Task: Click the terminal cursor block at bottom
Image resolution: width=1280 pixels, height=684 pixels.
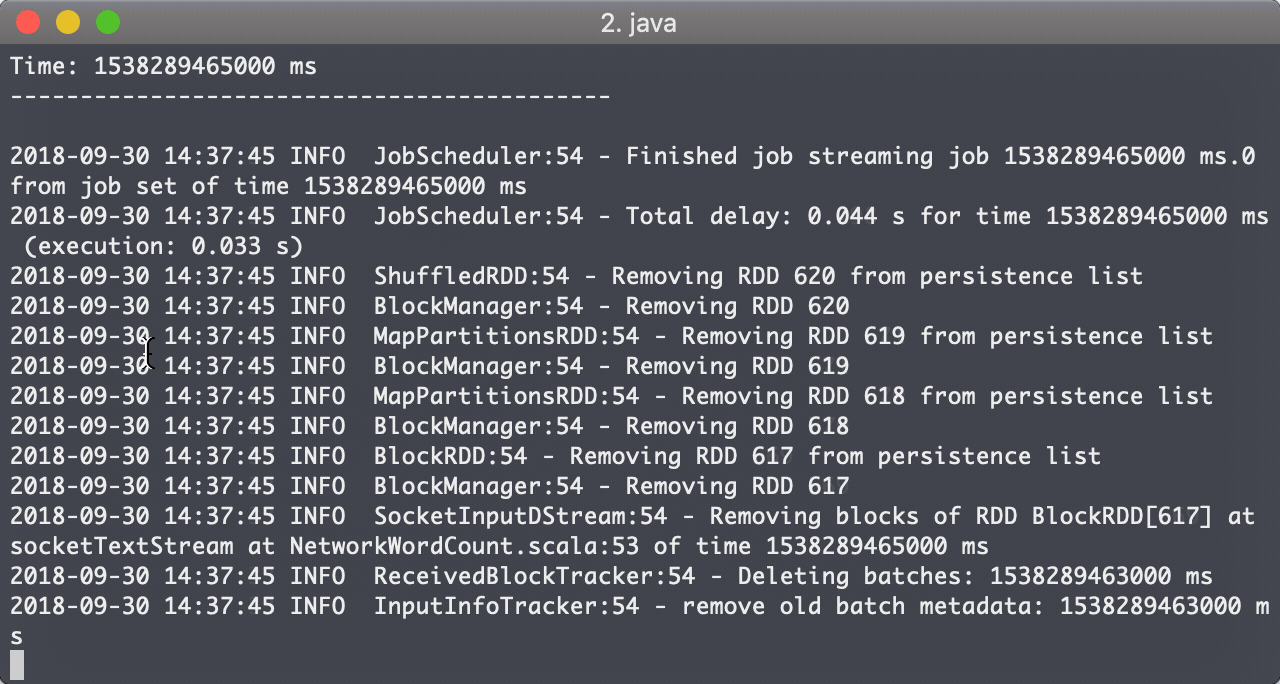Action: (16, 666)
